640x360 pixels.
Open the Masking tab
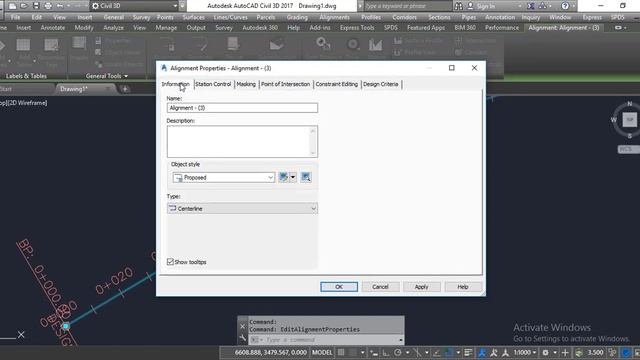pyautogui.click(x=246, y=84)
